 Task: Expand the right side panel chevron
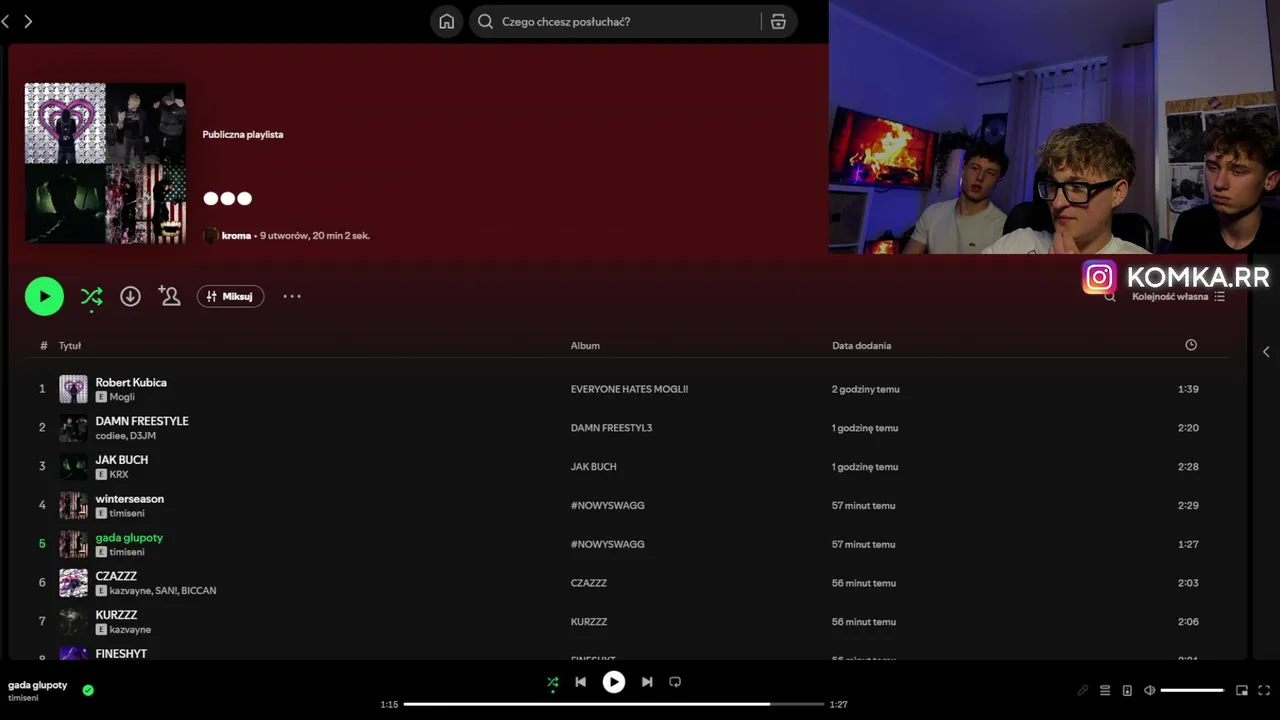coord(1266,352)
